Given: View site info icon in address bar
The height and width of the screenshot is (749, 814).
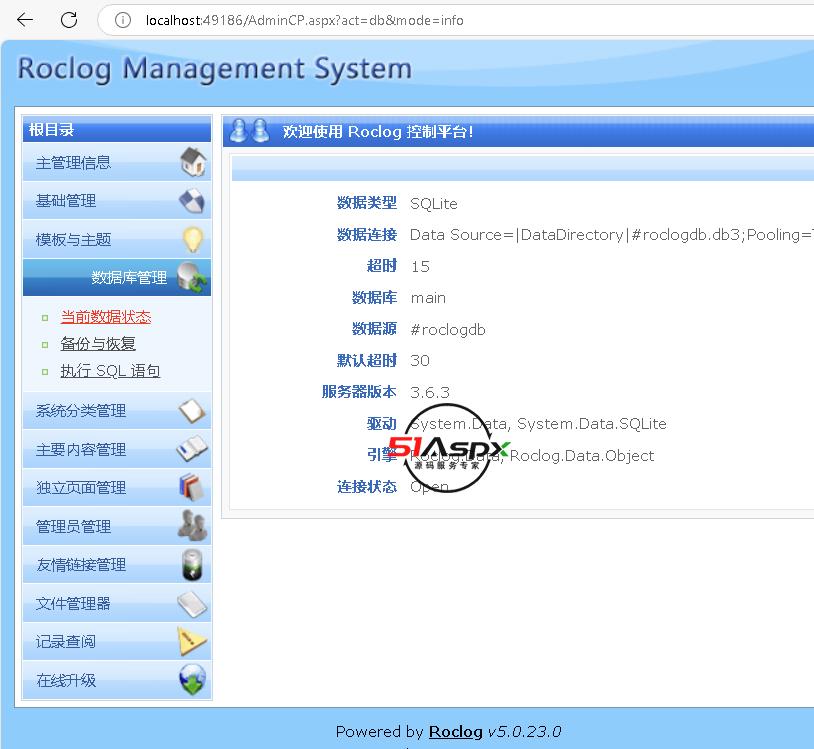Looking at the screenshot, I should (123, 20).
